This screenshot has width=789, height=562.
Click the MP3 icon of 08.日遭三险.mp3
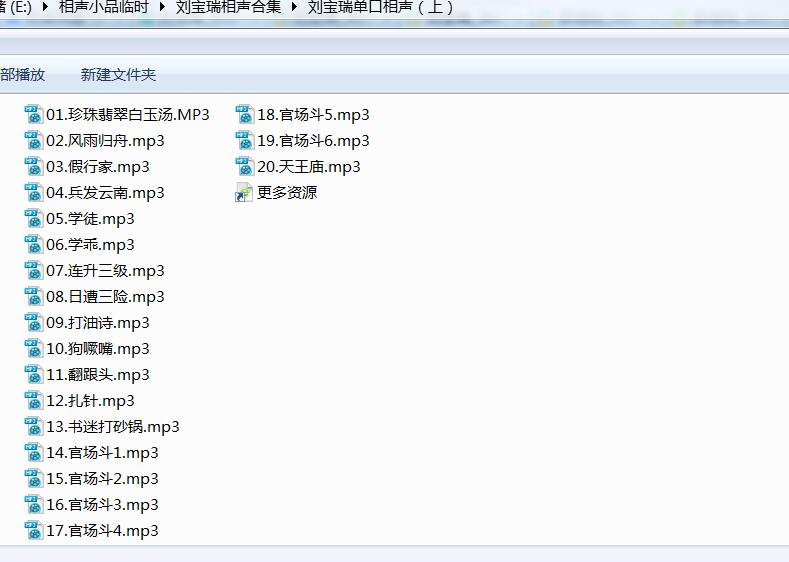coord(34,296)
